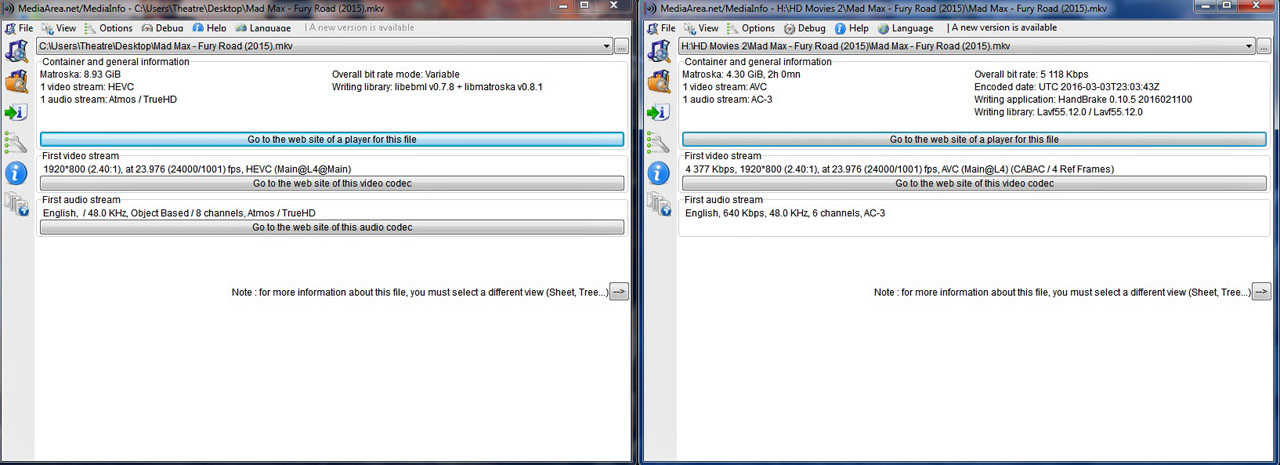Image resolution: width=1280 pixels, height=465 pixels.
Task: Click audio codec web site button, left window
Action: point(332,227)
